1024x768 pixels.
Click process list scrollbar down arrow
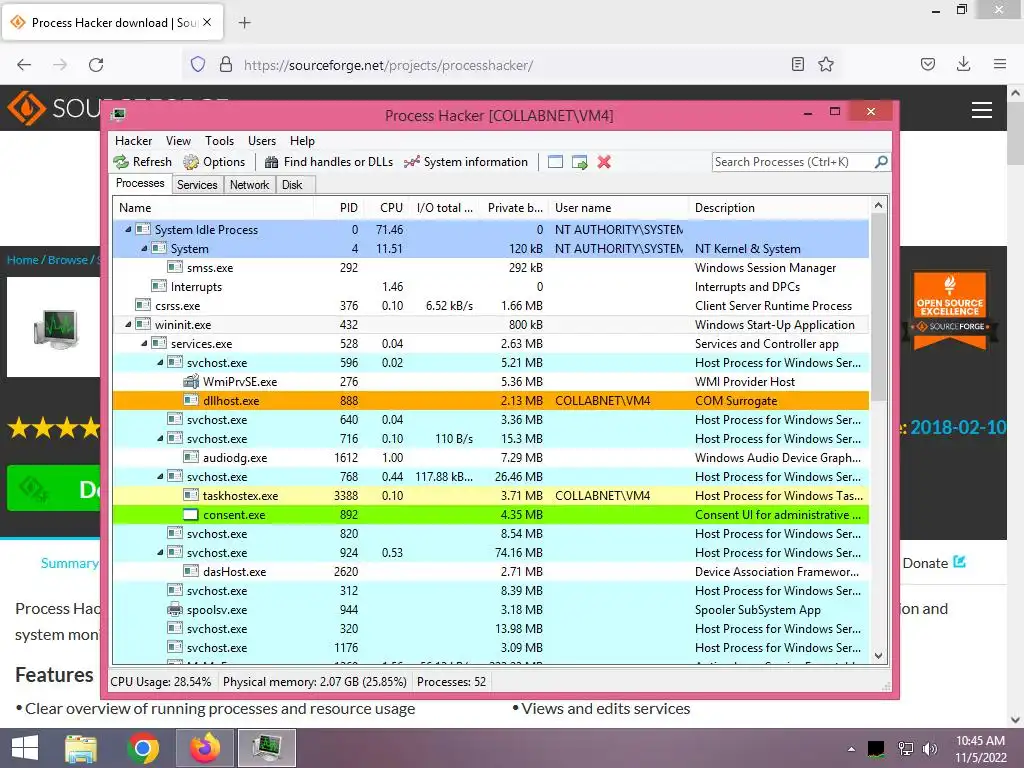(x=878, y=656)
